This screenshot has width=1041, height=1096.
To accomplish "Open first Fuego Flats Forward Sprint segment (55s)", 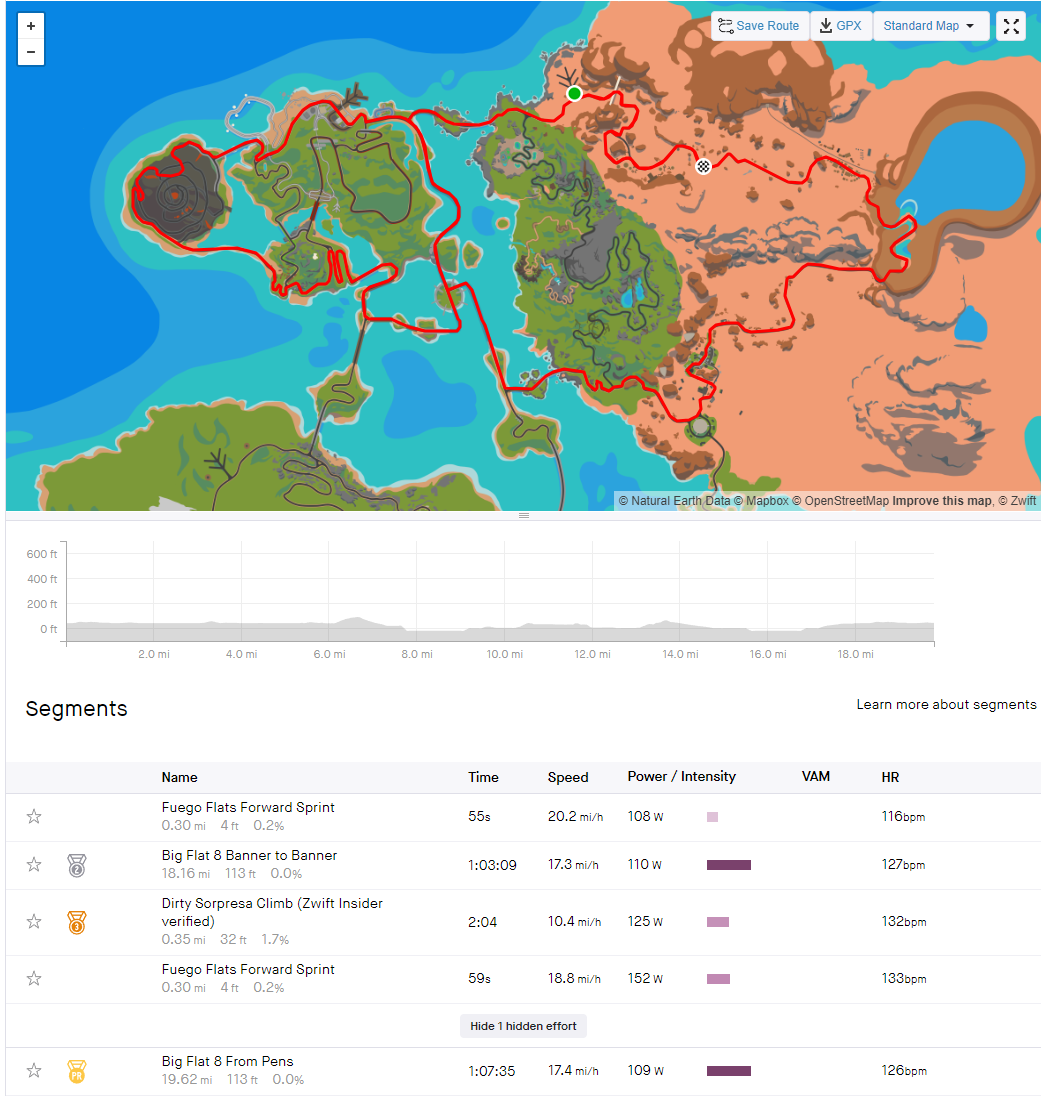I will click(x=247, y=807).
